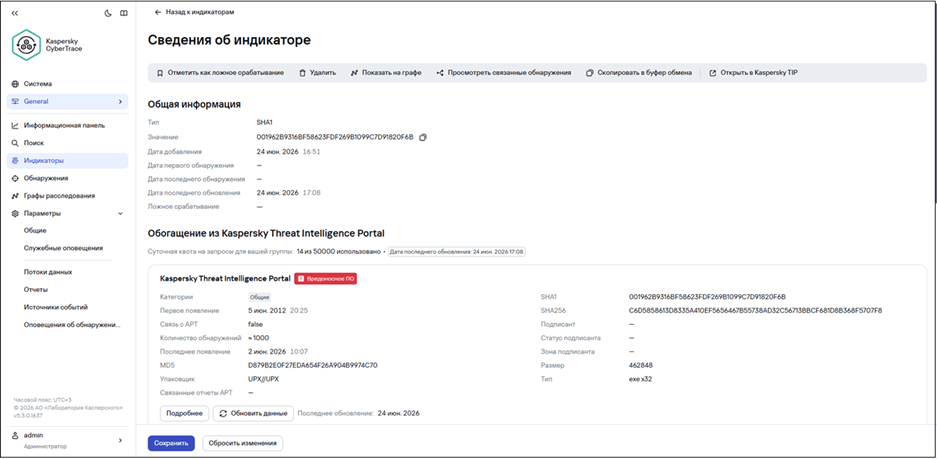Toggle dark mode moon icon
The width and height of the screenshot is (937, 459).
pyautogui.click(x=109, y=13)
